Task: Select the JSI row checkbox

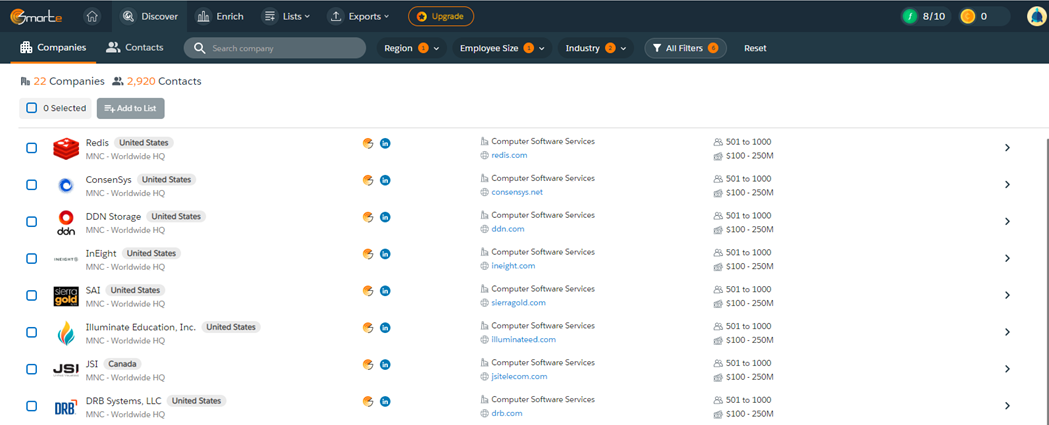Action: pos(31,369)
